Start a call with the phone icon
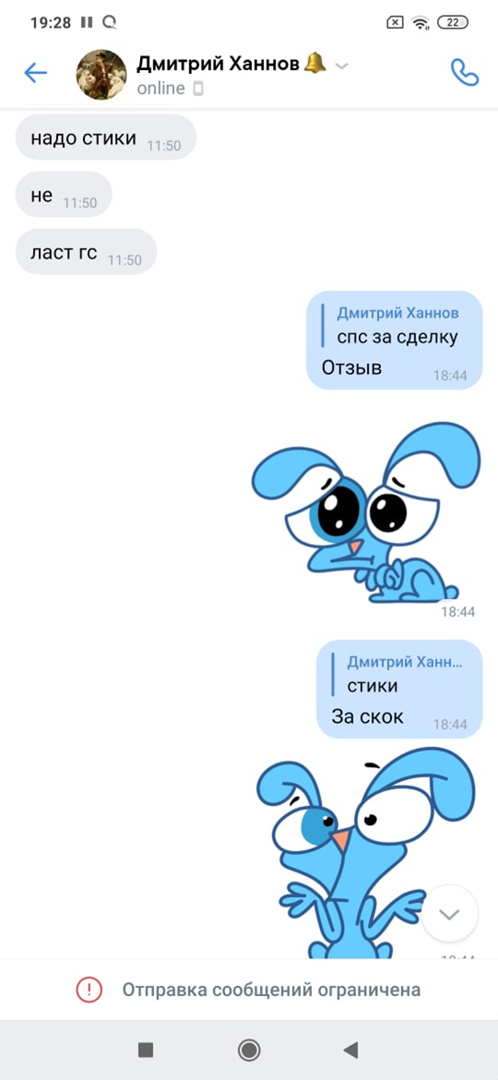498x1080 pixels. 464,72
